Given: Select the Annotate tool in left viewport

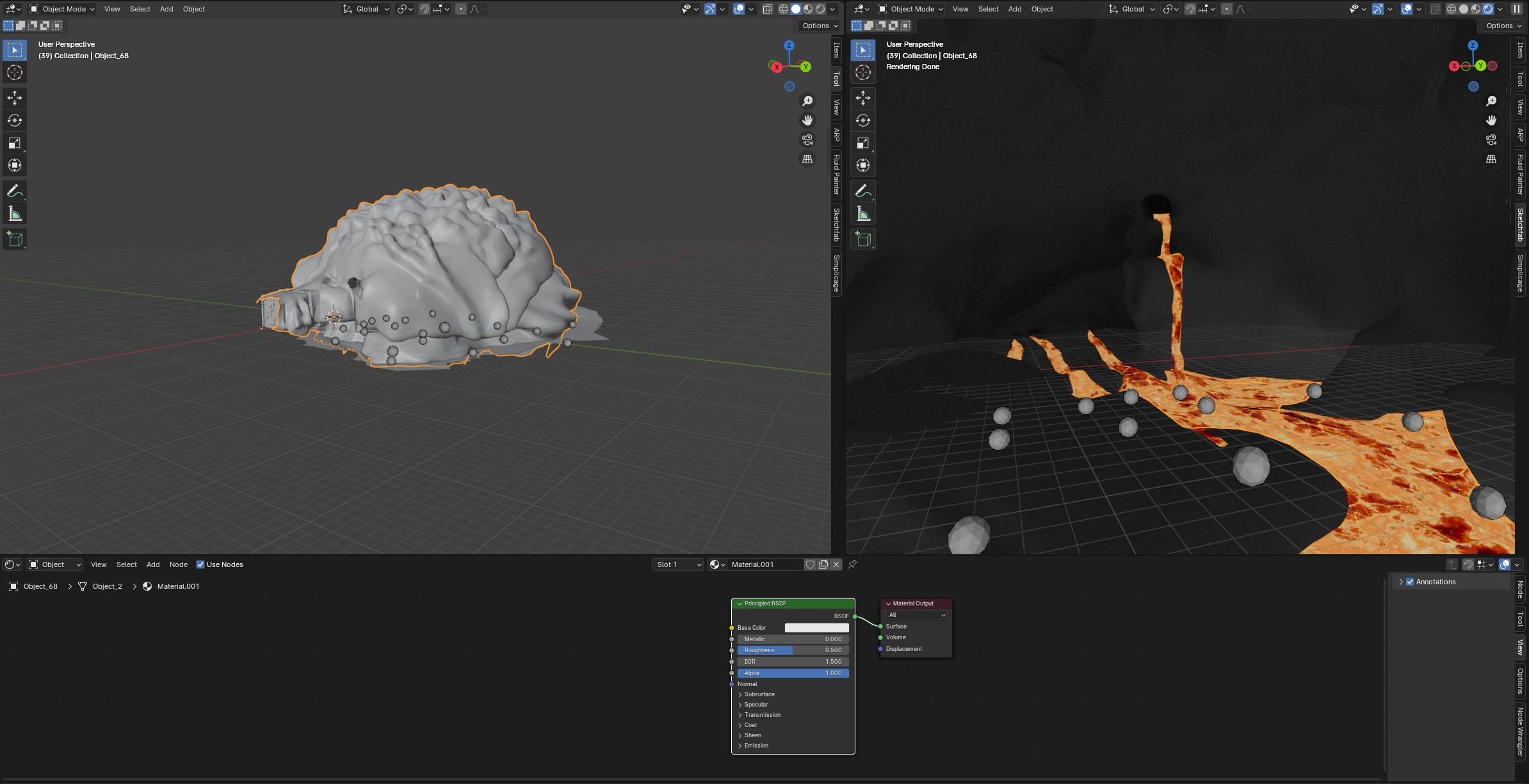Looking at the screenshot, I should coord(15,191).
